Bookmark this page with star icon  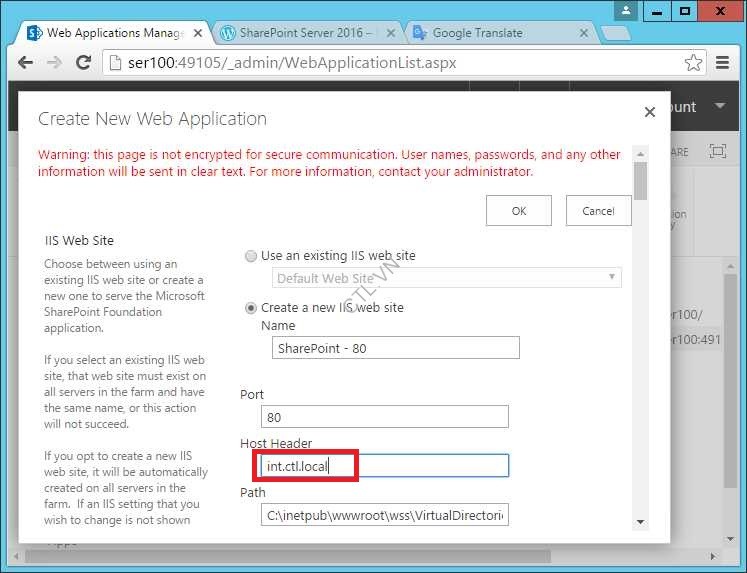[693, 63]
